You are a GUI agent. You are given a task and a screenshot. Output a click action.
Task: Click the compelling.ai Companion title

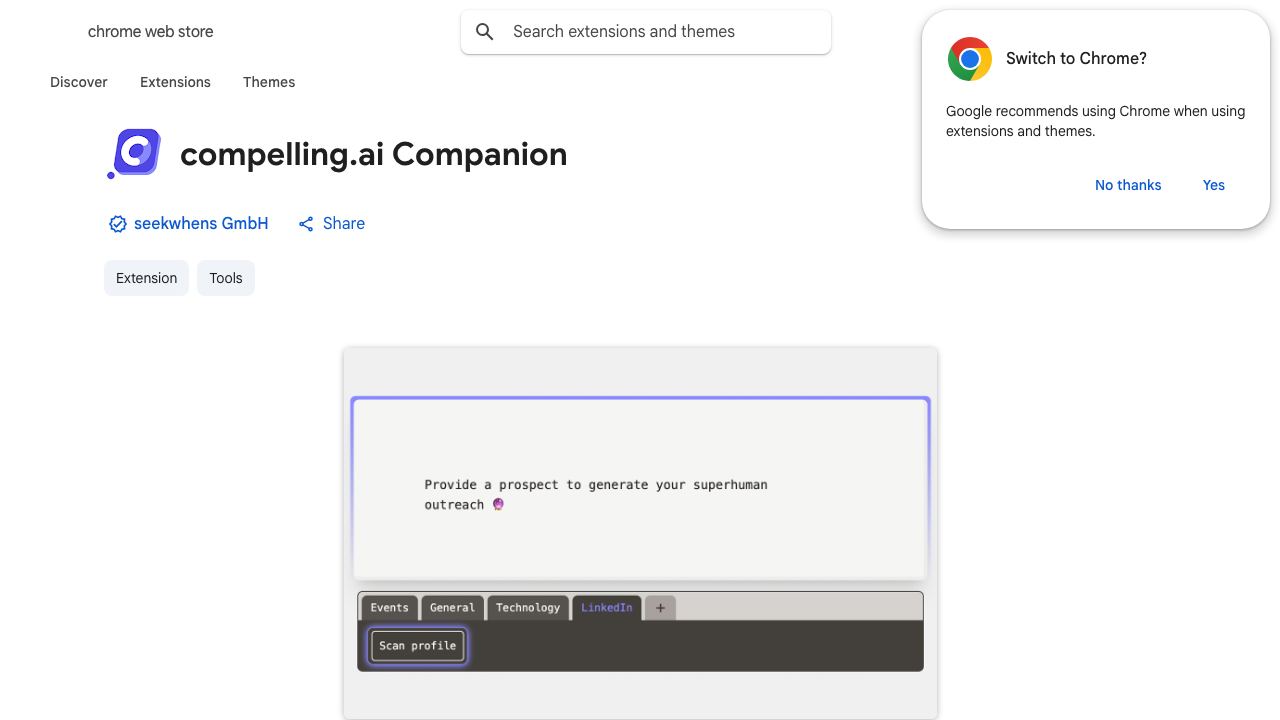pyautogui.click(x=373, y=154)
